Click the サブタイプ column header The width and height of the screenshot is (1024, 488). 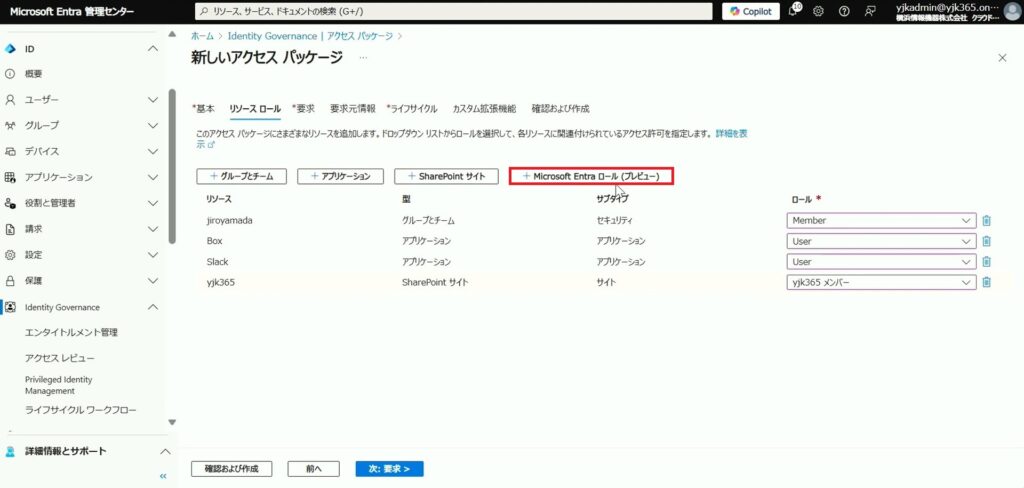(612, 199)
